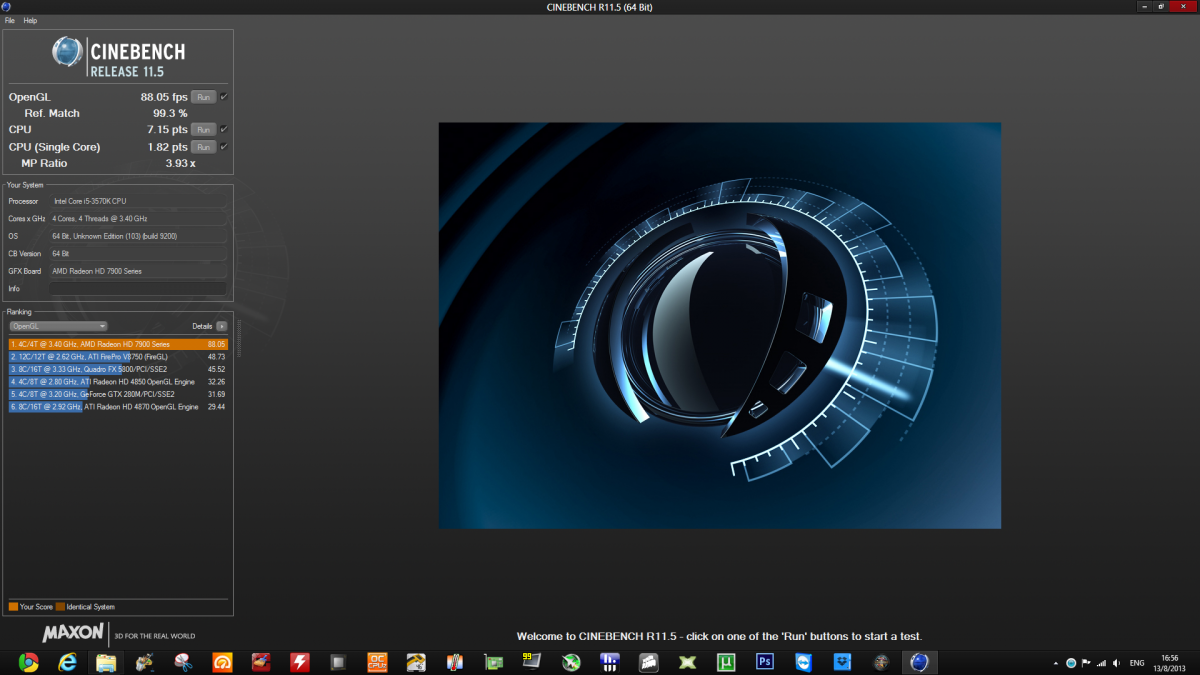The image size is (1200, 675).
Task: Click the OpenGL 88.05 fps score
Action: click(x=164, y=97)
